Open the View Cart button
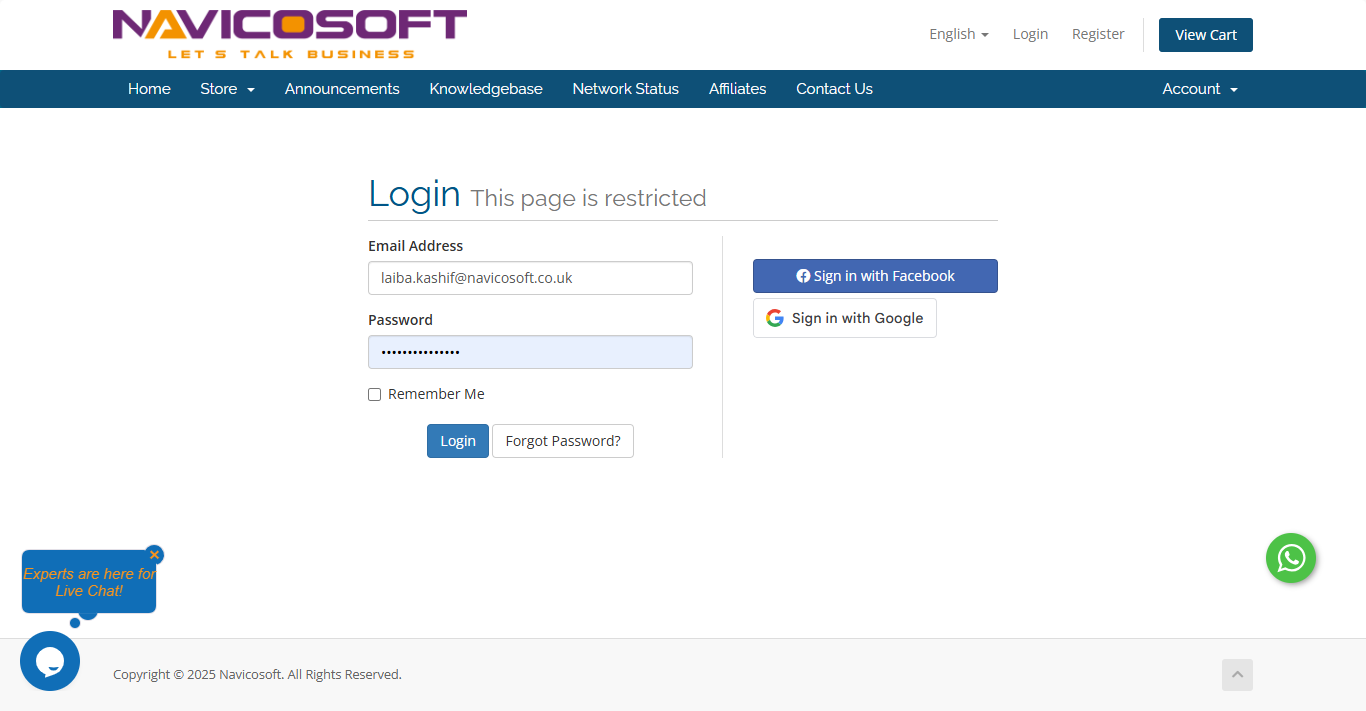Screen dimensions: 1366x711 point(1205,35)
